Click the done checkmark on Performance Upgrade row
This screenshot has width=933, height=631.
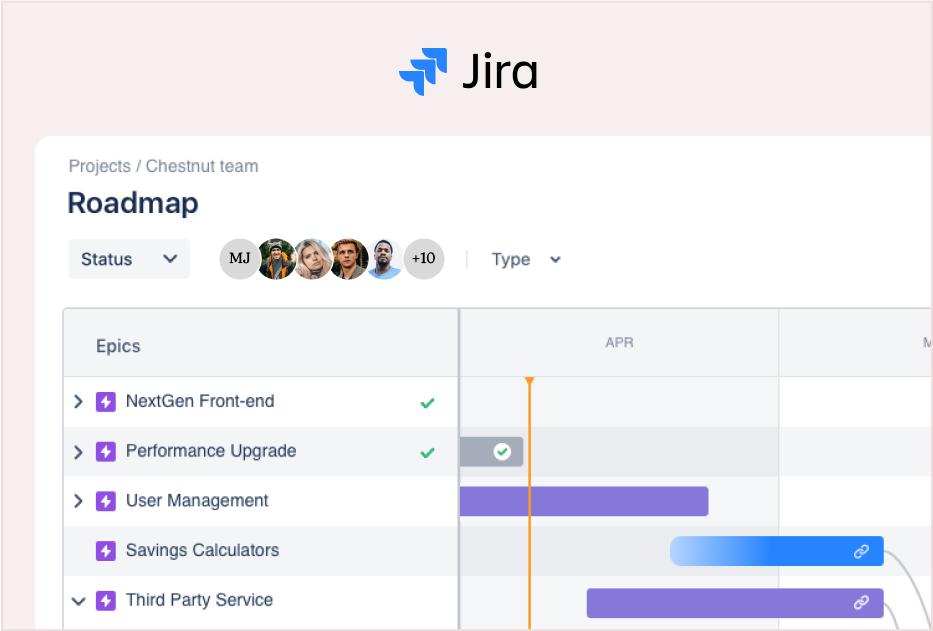pyautogui.click(x=427, y=453)
